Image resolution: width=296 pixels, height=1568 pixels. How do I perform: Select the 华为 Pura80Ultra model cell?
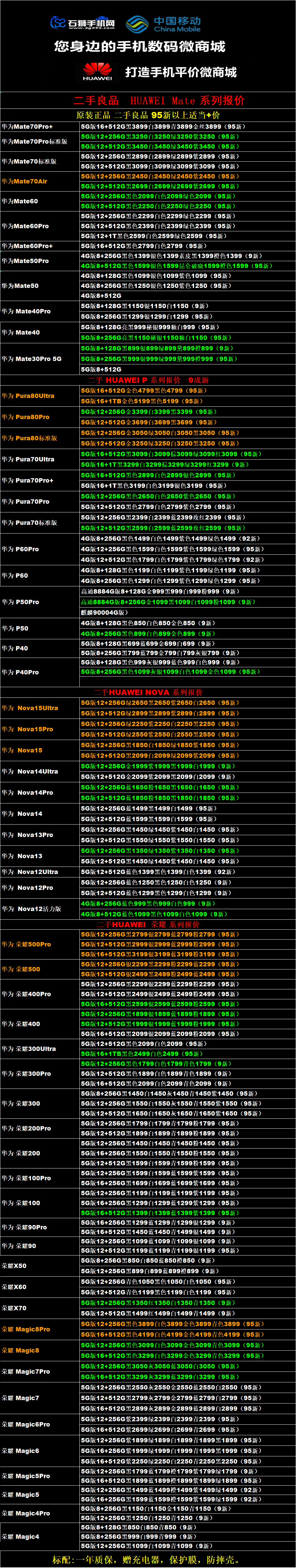tap(40, 395)
